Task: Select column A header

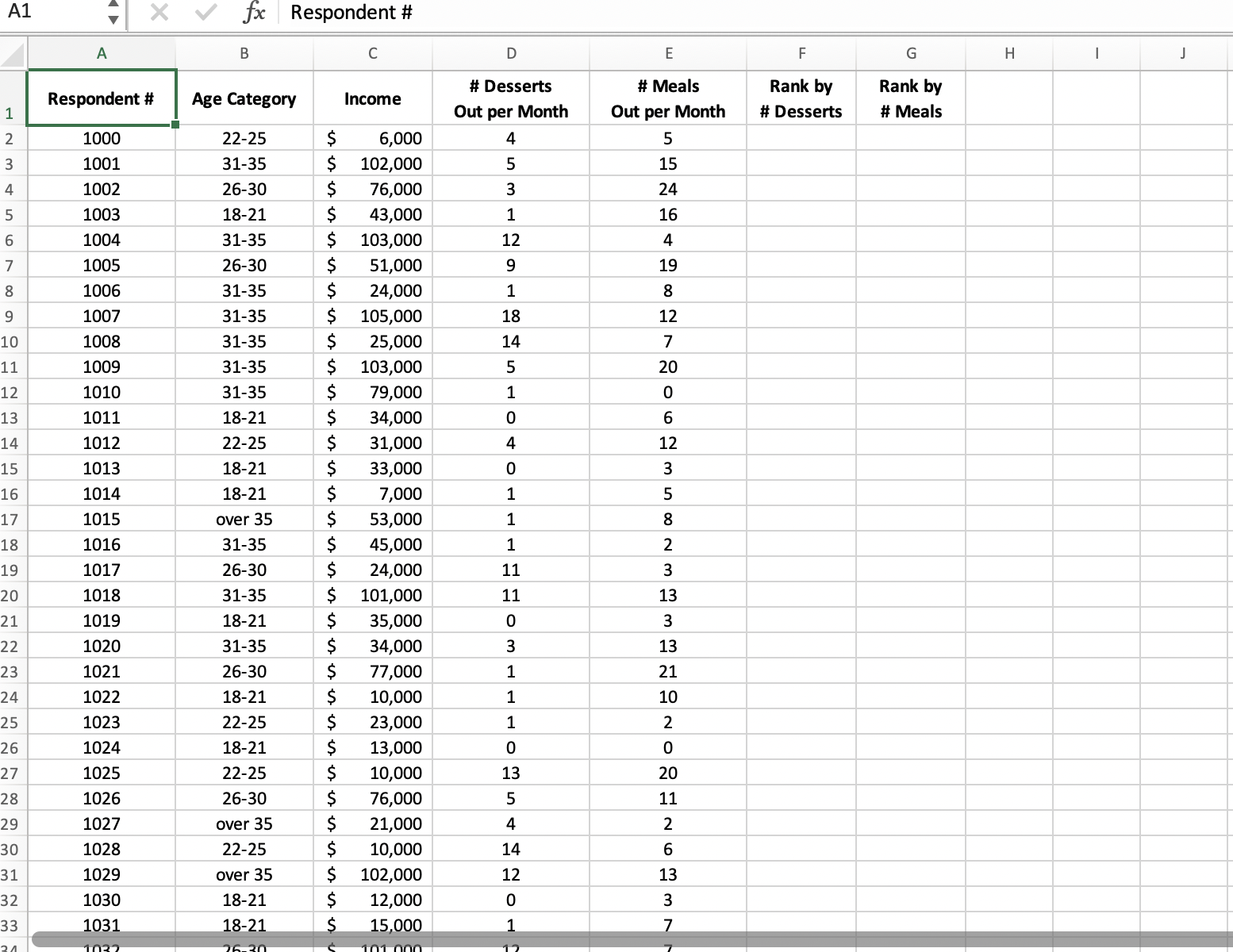Action: click(x=102, y=54)
